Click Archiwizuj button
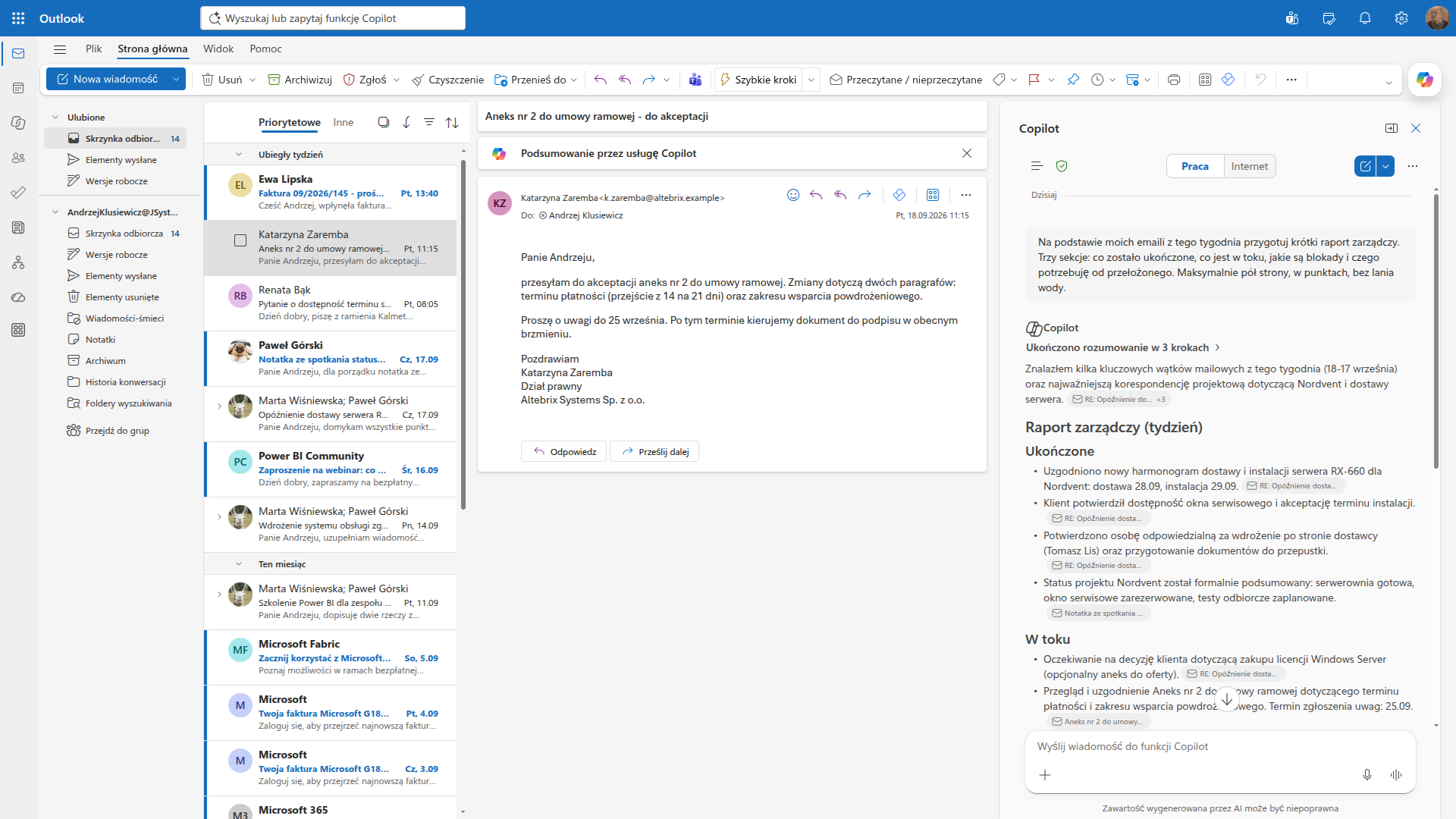 [x=300, y=80]
